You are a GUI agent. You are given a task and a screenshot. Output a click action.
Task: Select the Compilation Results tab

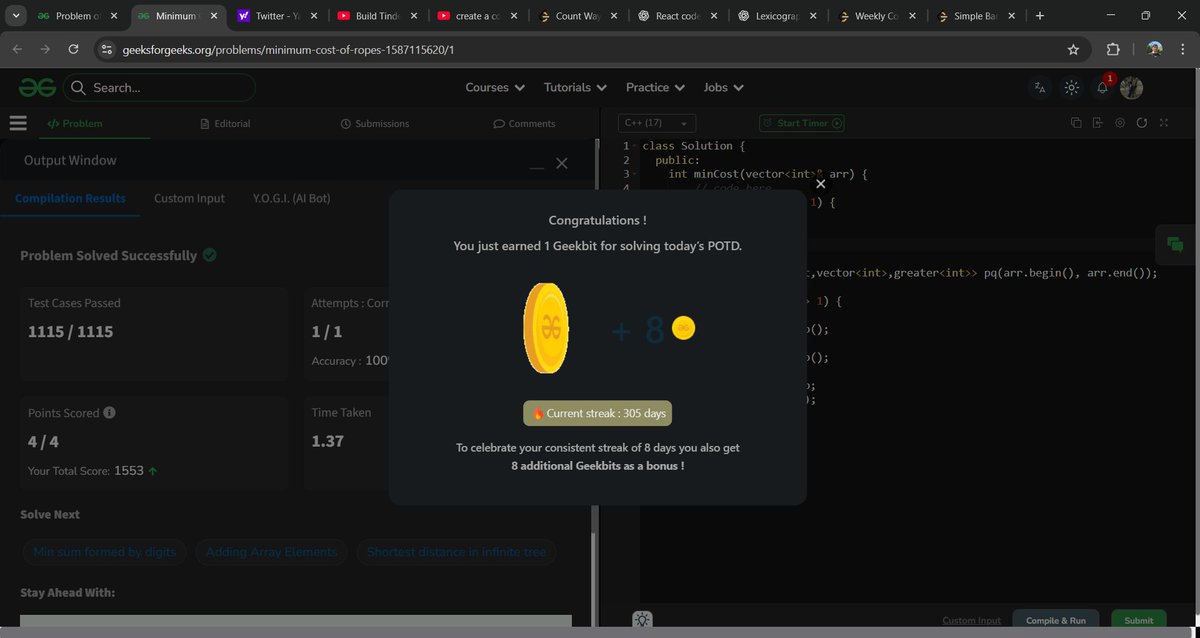[70, 198]
